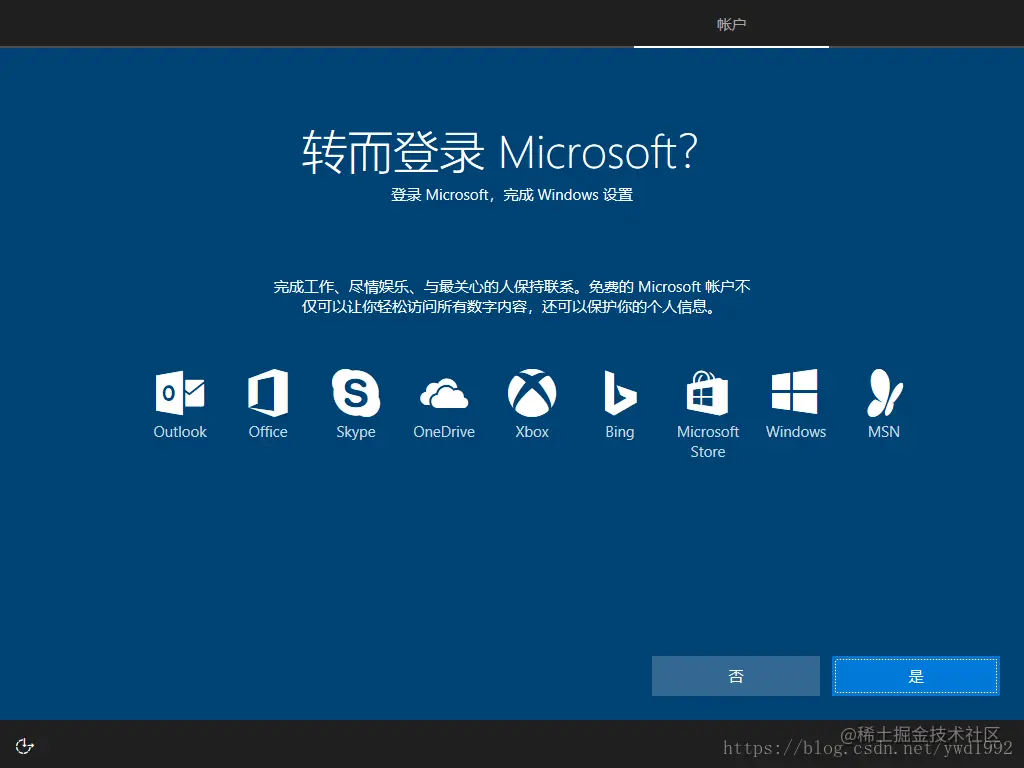This screenshot has width=1024, height=768.
Task: Select the 帐户 tab at top
Action: 731,24
